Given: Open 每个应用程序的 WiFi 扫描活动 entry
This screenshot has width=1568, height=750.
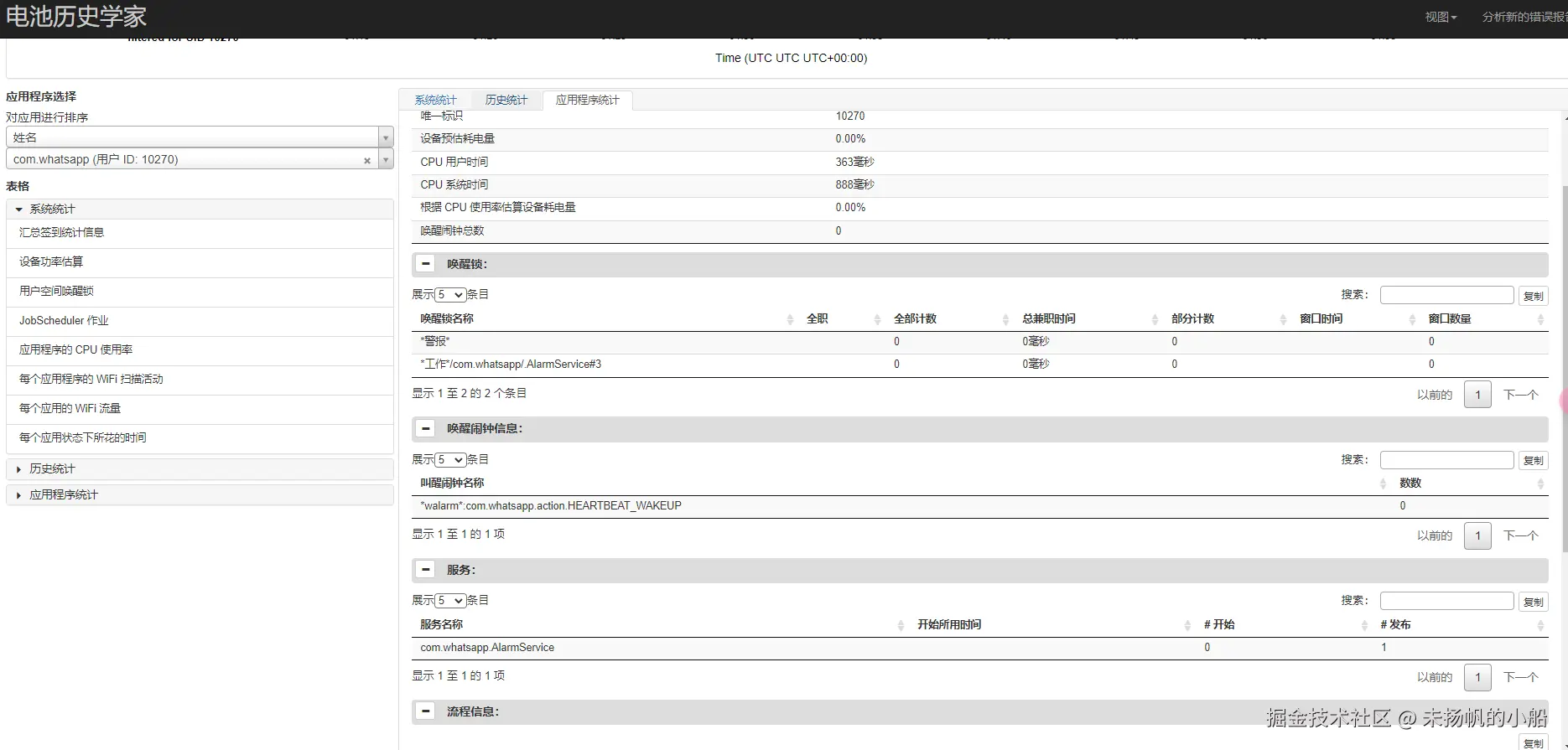Looking at the screenshot, I should click(x=200, y=380).
